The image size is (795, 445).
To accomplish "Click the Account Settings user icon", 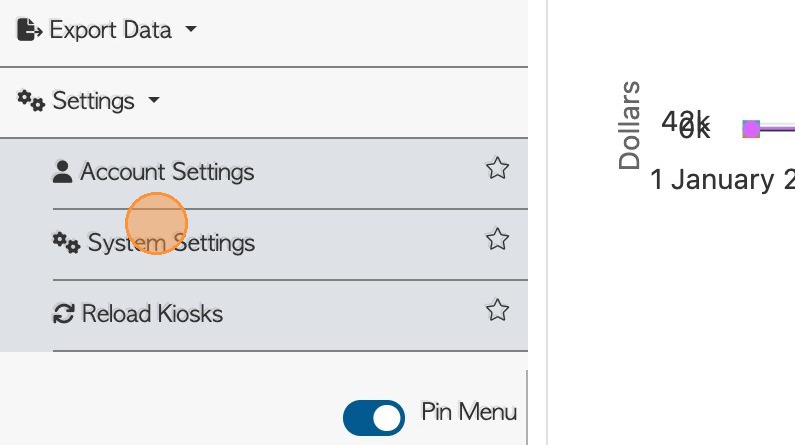I will click(x=63, y=172).
